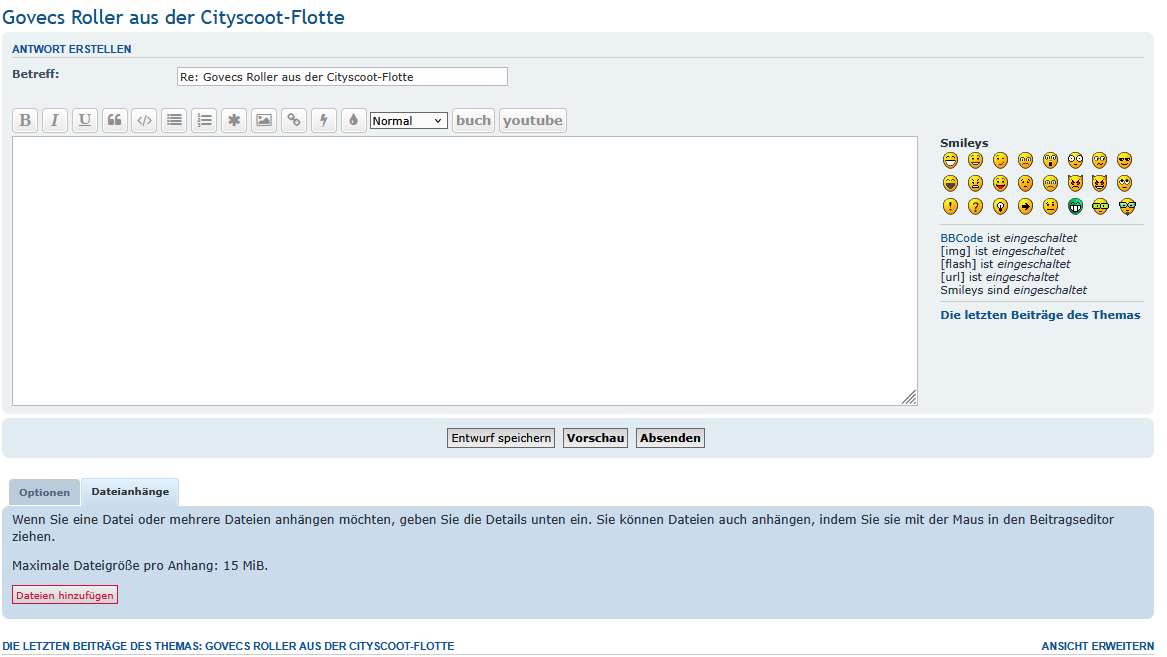
Task: Insert the green grinning smiley
Action: coord(1076,207)
